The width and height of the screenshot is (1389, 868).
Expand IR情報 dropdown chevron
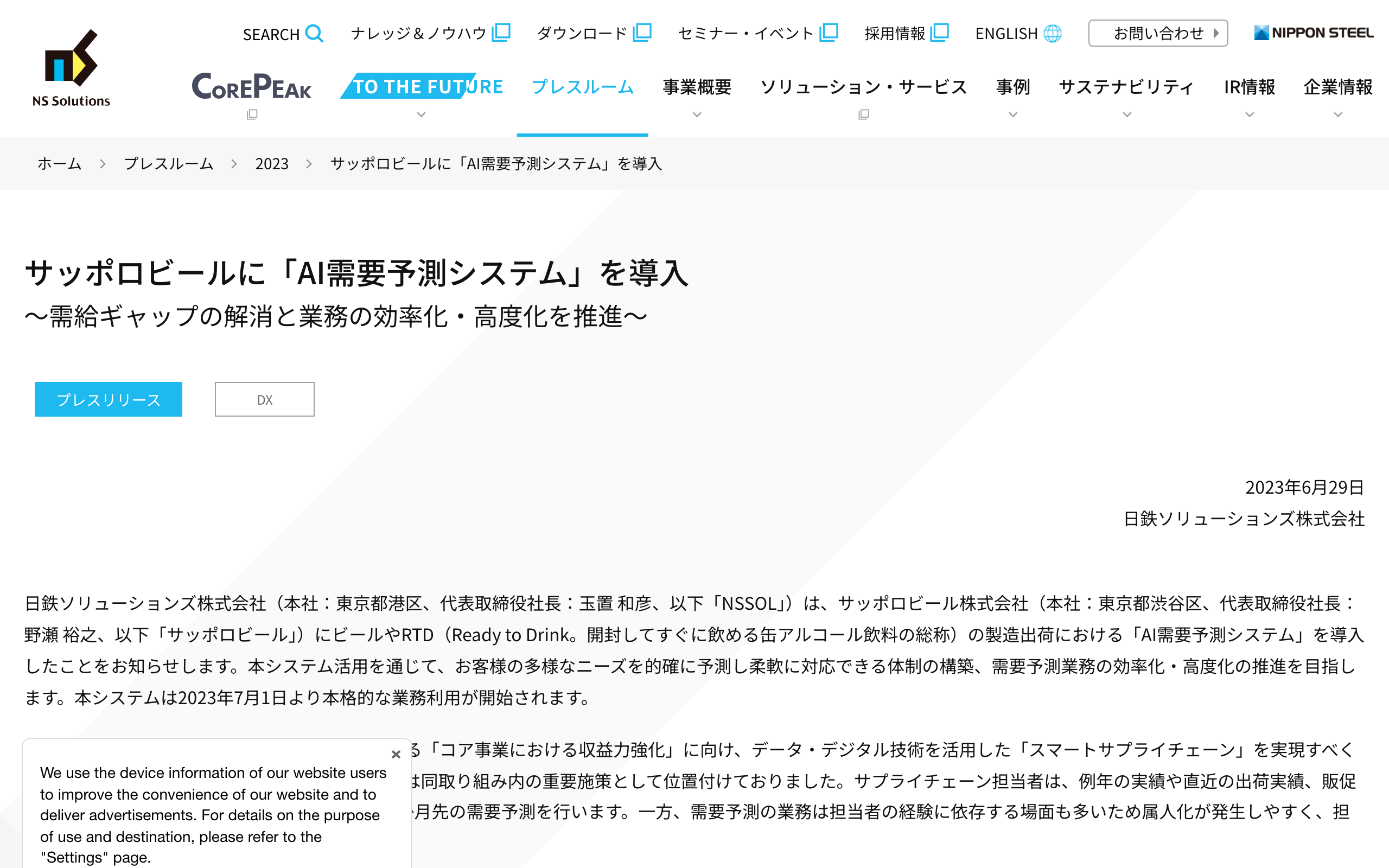(1250, 115)
